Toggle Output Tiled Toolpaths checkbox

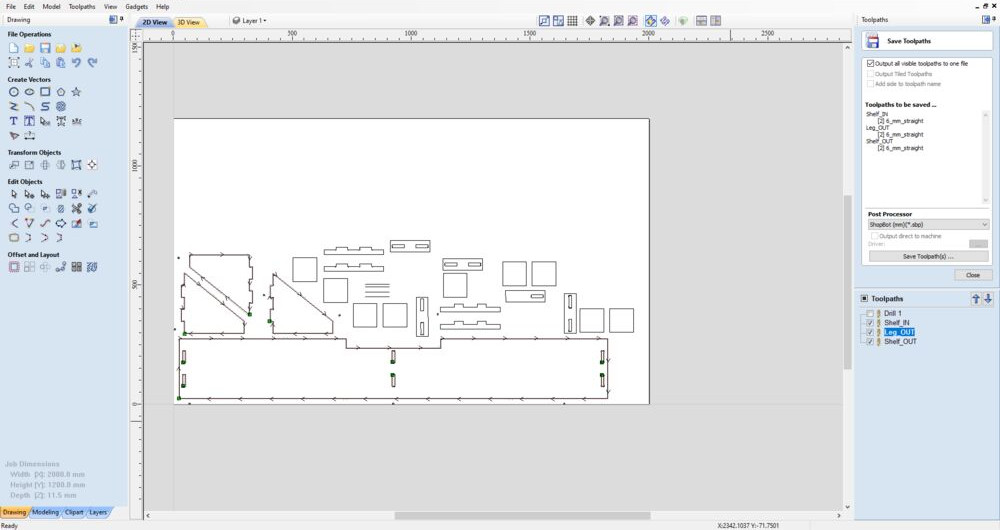coord(871,74)
